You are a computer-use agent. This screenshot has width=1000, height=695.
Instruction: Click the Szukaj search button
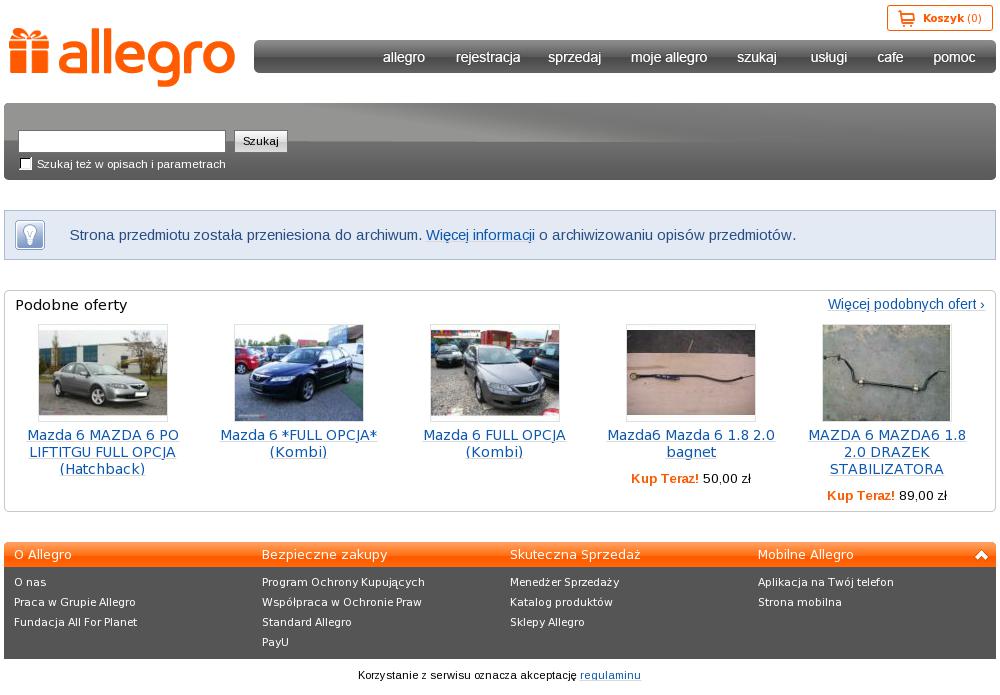tap(261, 141)
